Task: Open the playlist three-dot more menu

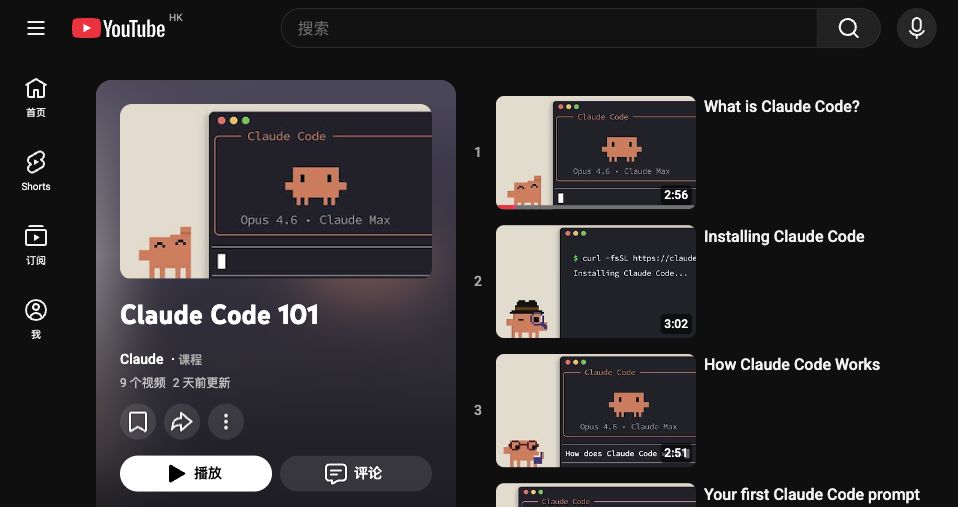Action: [x=226, y=421]
